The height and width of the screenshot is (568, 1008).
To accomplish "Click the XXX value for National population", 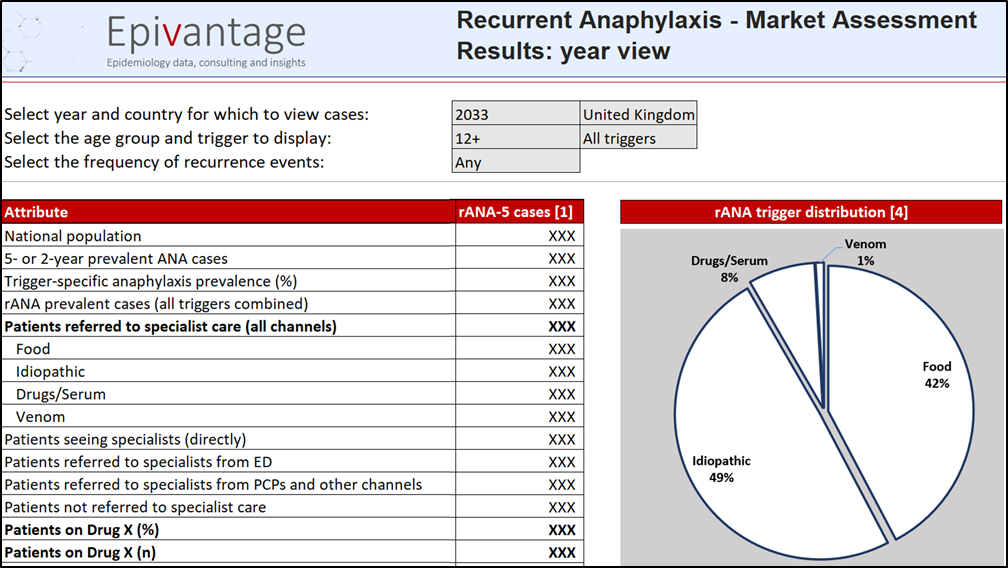I will point(561,236).
